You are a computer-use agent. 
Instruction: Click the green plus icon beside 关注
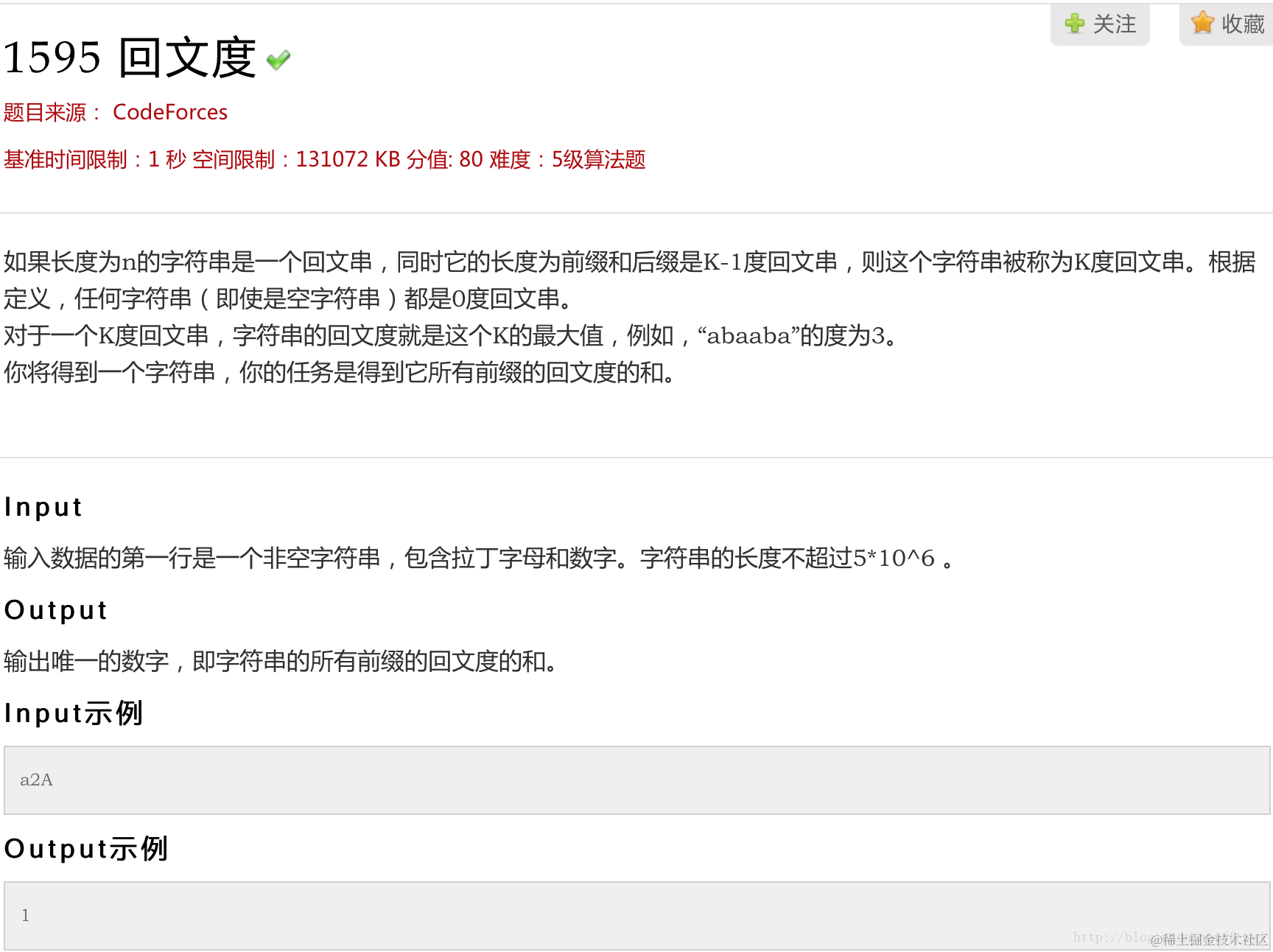point(1075,24)
